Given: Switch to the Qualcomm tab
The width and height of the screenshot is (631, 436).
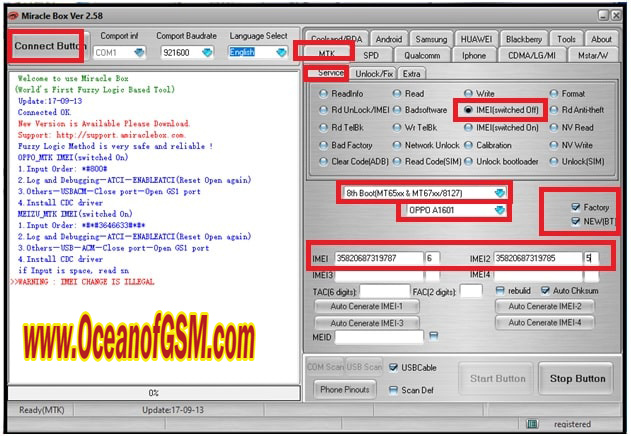Looking at the screenshot, I should point(422,55).
